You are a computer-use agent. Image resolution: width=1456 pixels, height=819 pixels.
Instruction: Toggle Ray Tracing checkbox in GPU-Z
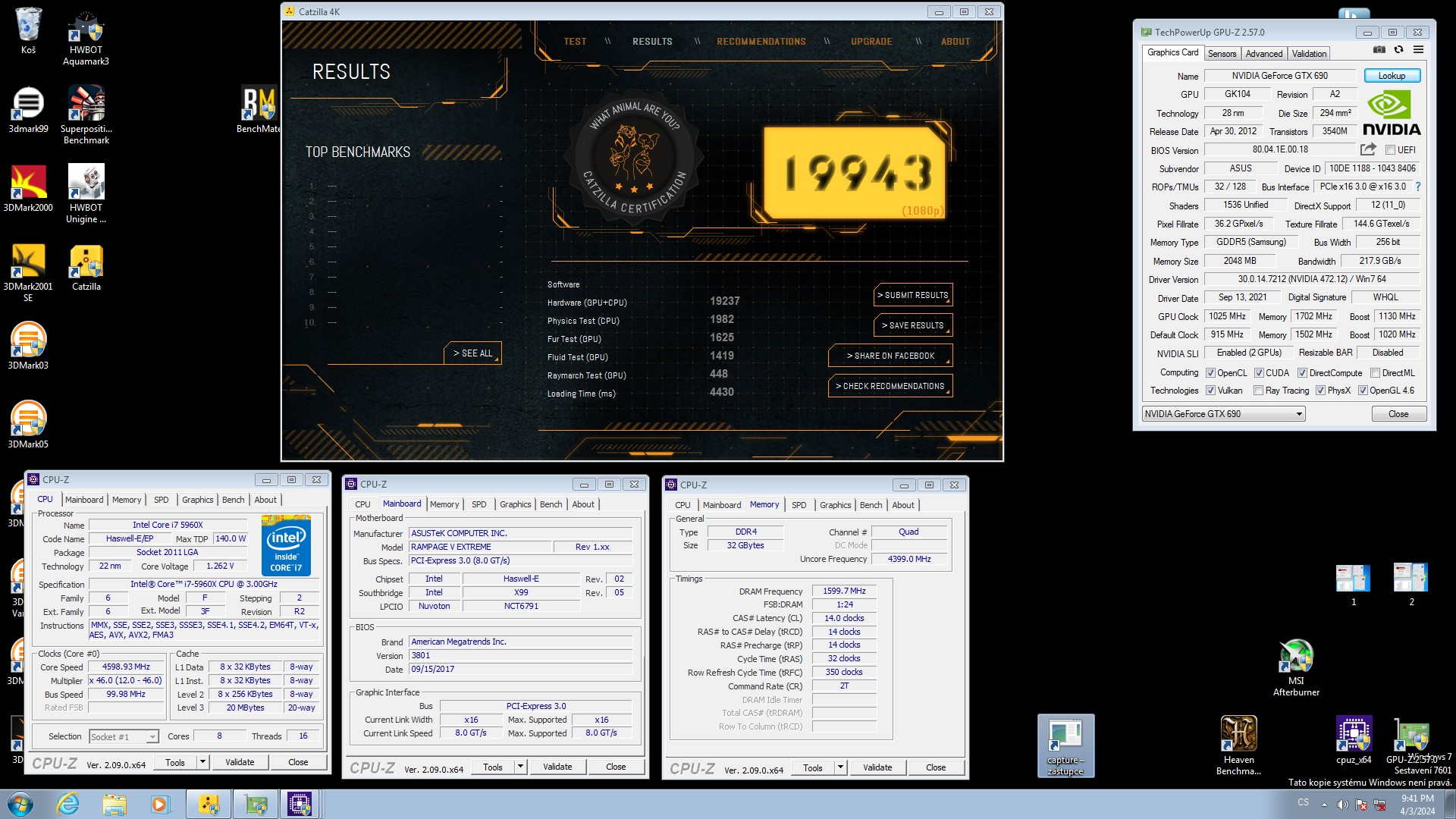click(x=1258, y=391)
